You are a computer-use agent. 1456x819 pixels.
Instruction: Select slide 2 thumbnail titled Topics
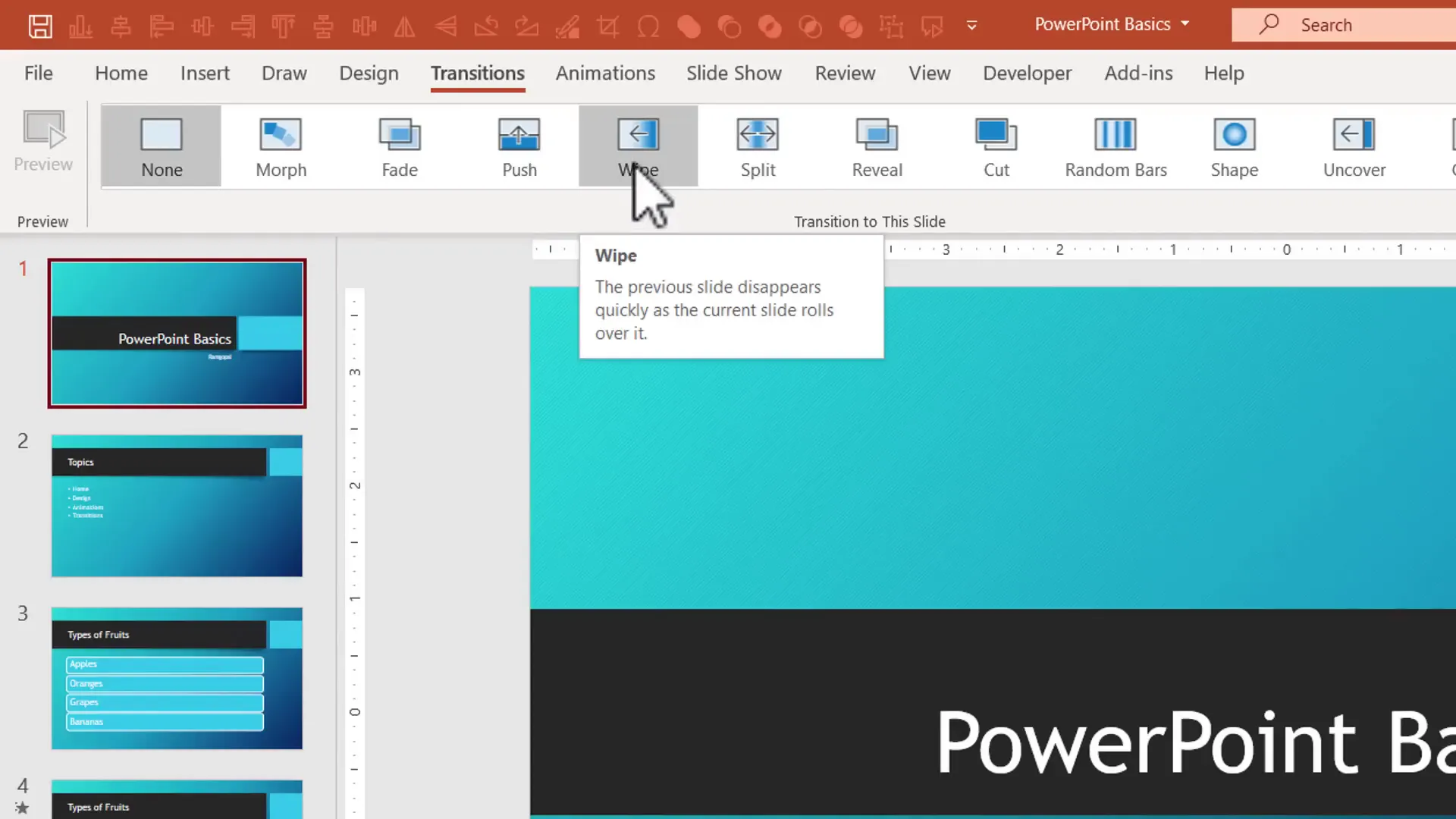177,506
